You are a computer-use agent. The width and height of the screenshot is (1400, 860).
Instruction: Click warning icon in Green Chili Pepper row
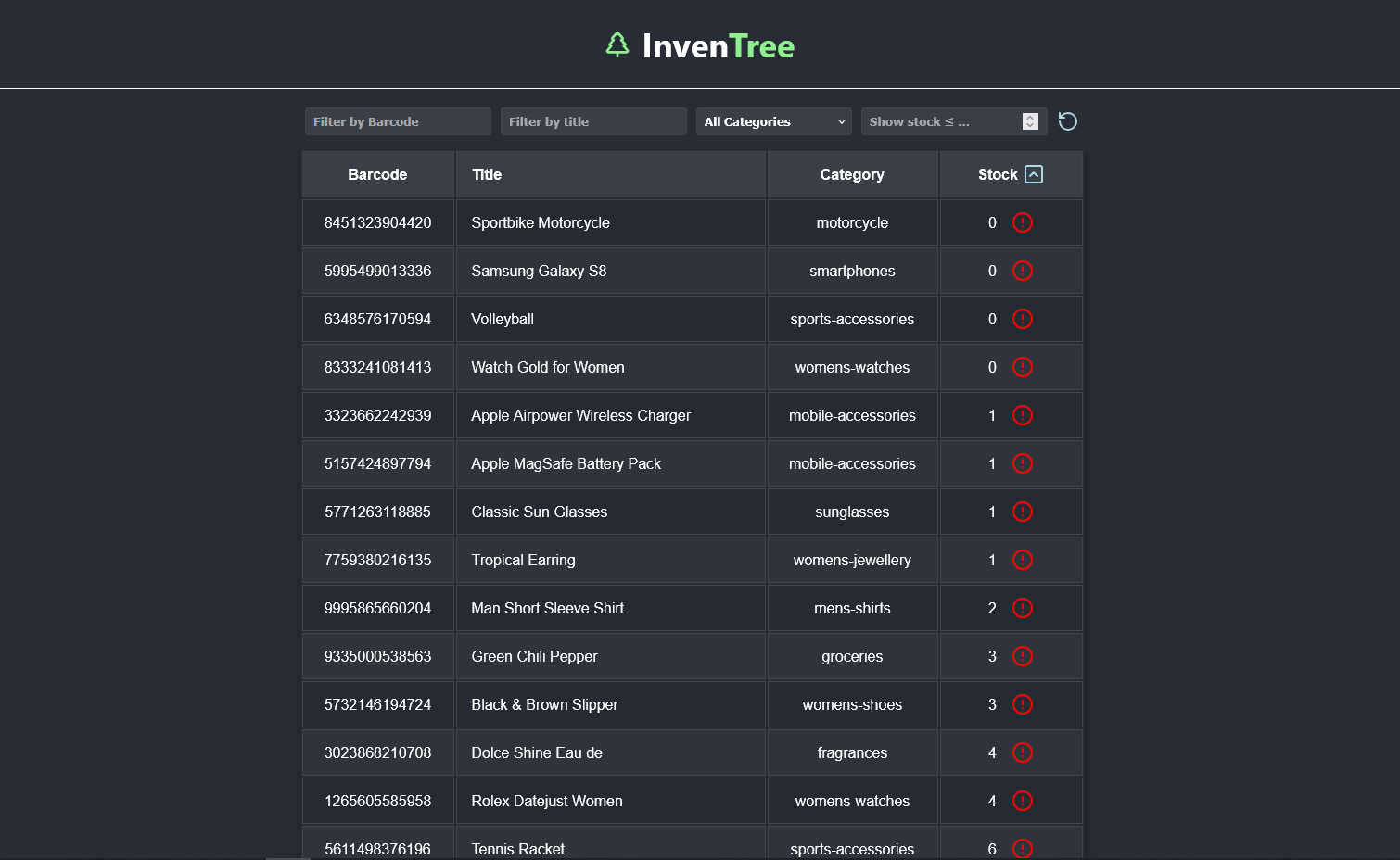click(x=1022, y=656)
